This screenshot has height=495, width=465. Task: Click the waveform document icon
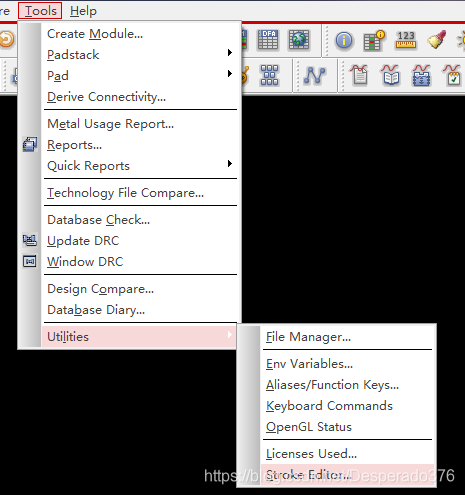pos(359,75)
